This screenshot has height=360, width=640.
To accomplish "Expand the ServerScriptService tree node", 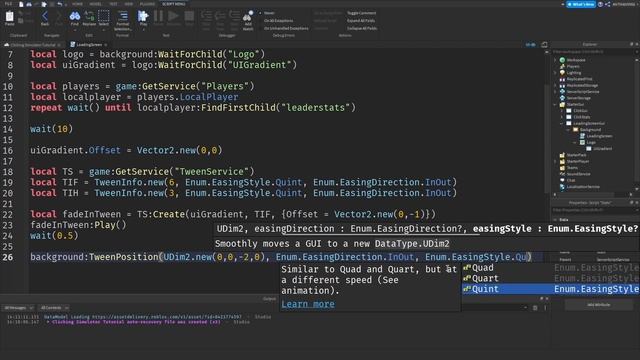I will [x=555, y=91].
